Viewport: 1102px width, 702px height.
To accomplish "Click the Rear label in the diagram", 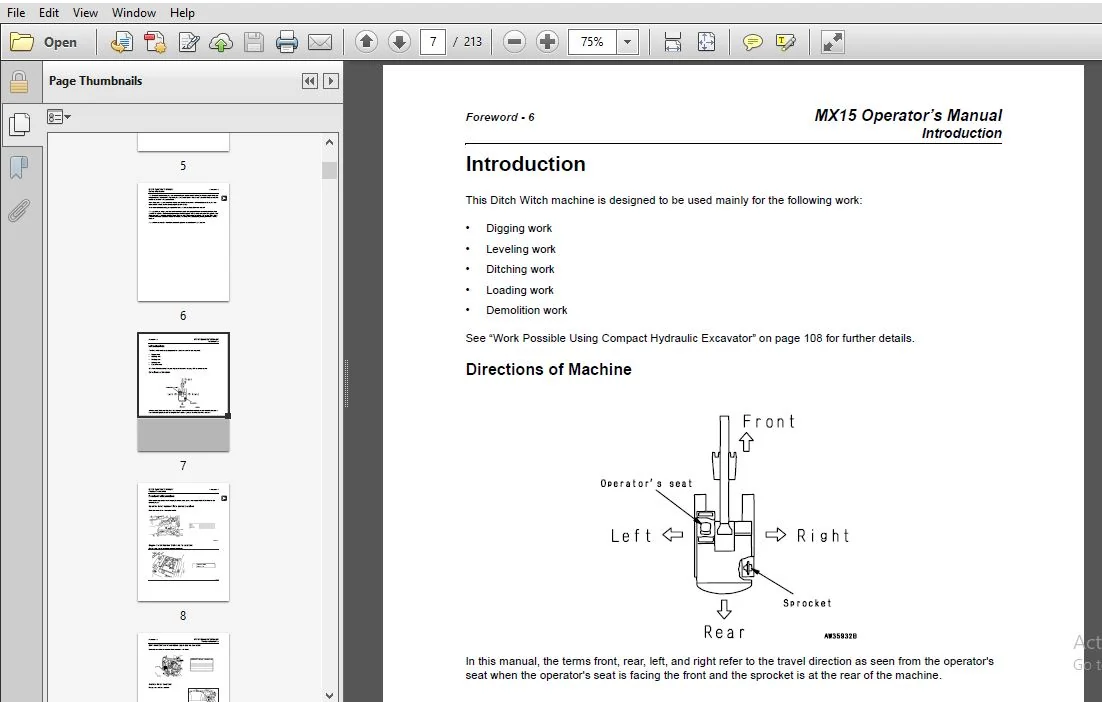I will click(x=724, y=632).
